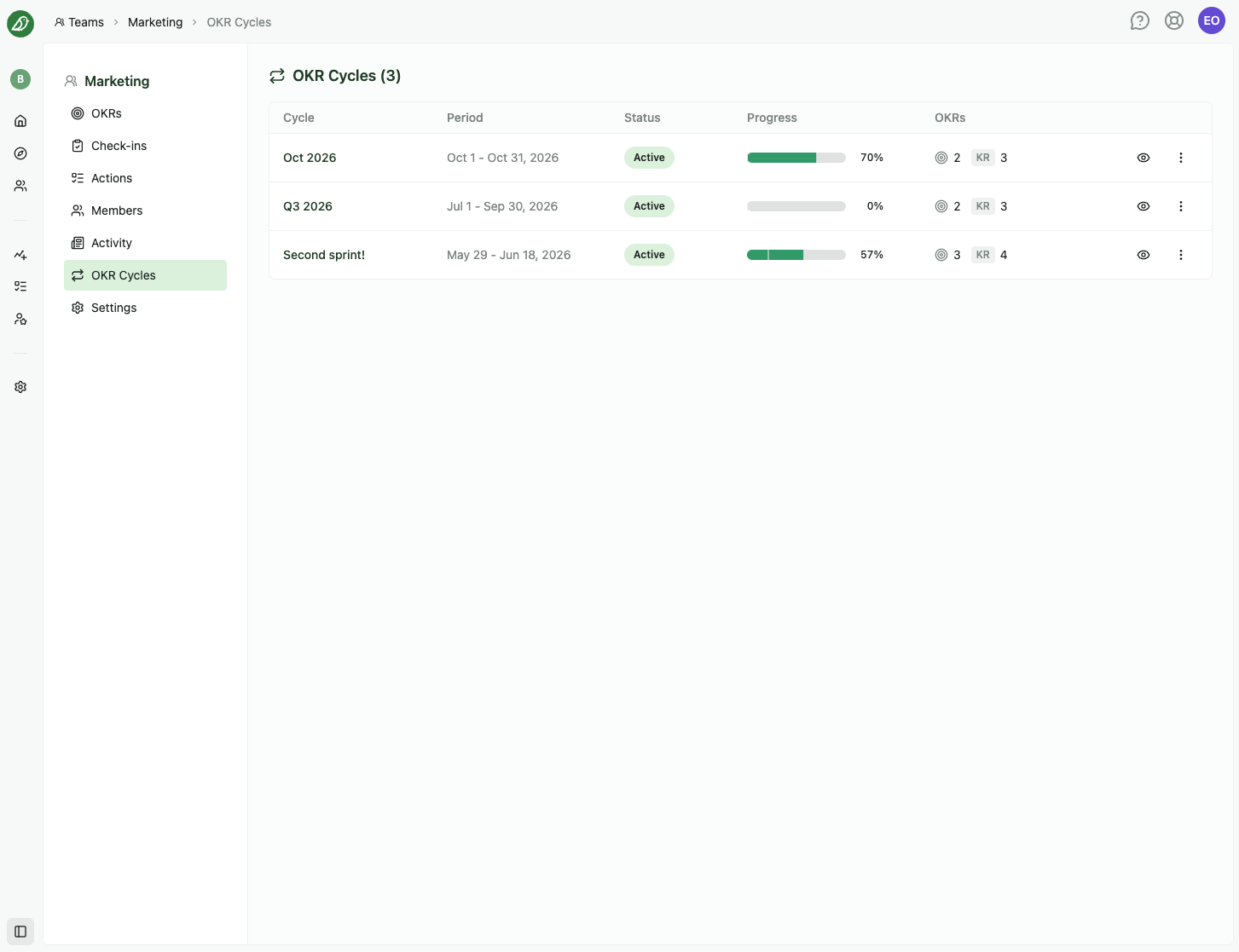Open Activity in the Marketing sidebar
The height and width of the screenshot is (952, 1239).
[145, 243]
